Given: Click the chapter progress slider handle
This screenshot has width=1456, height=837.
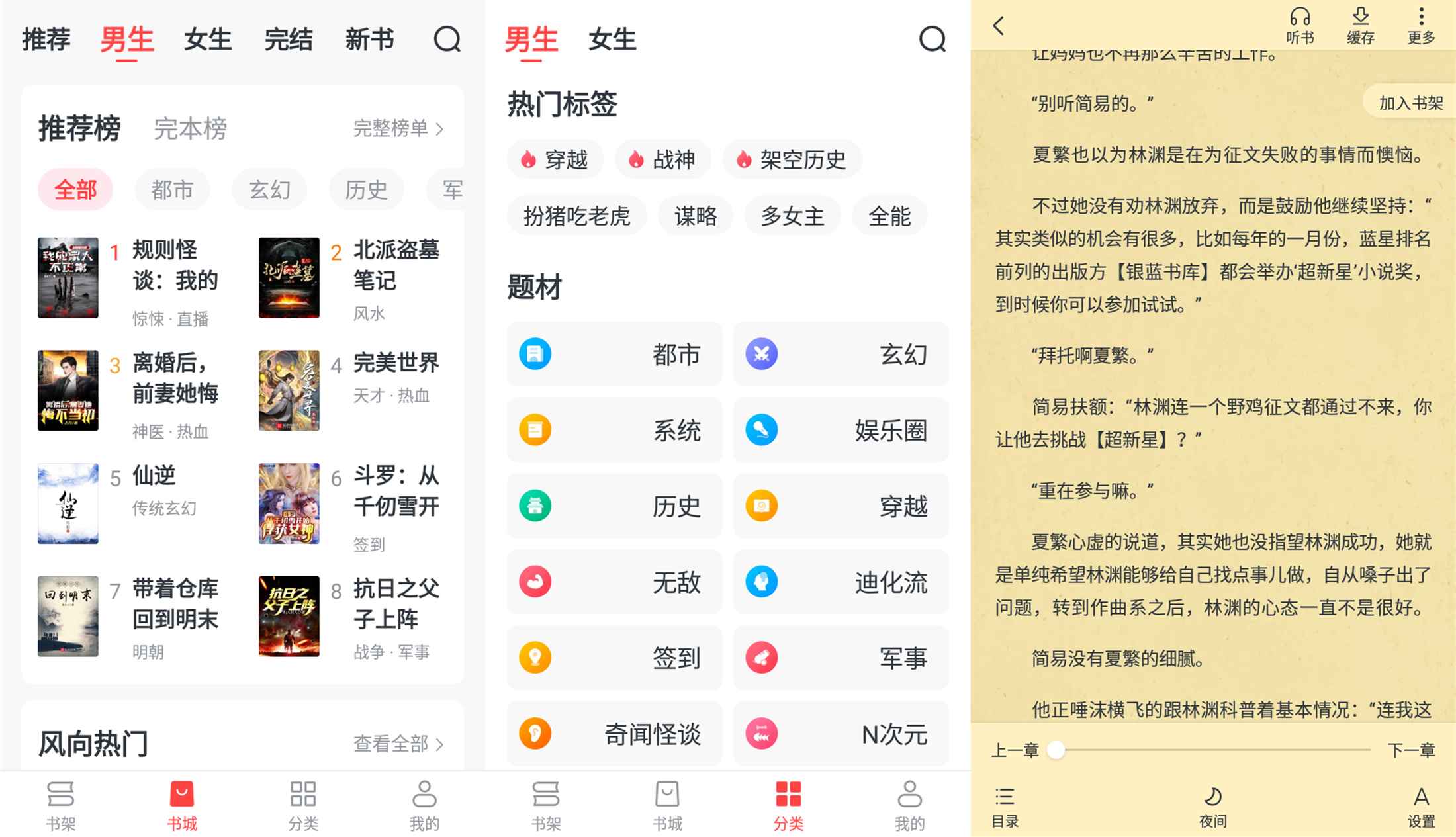Looking at the screenshot, I should pyautogui.click(x=1056, y=750).
